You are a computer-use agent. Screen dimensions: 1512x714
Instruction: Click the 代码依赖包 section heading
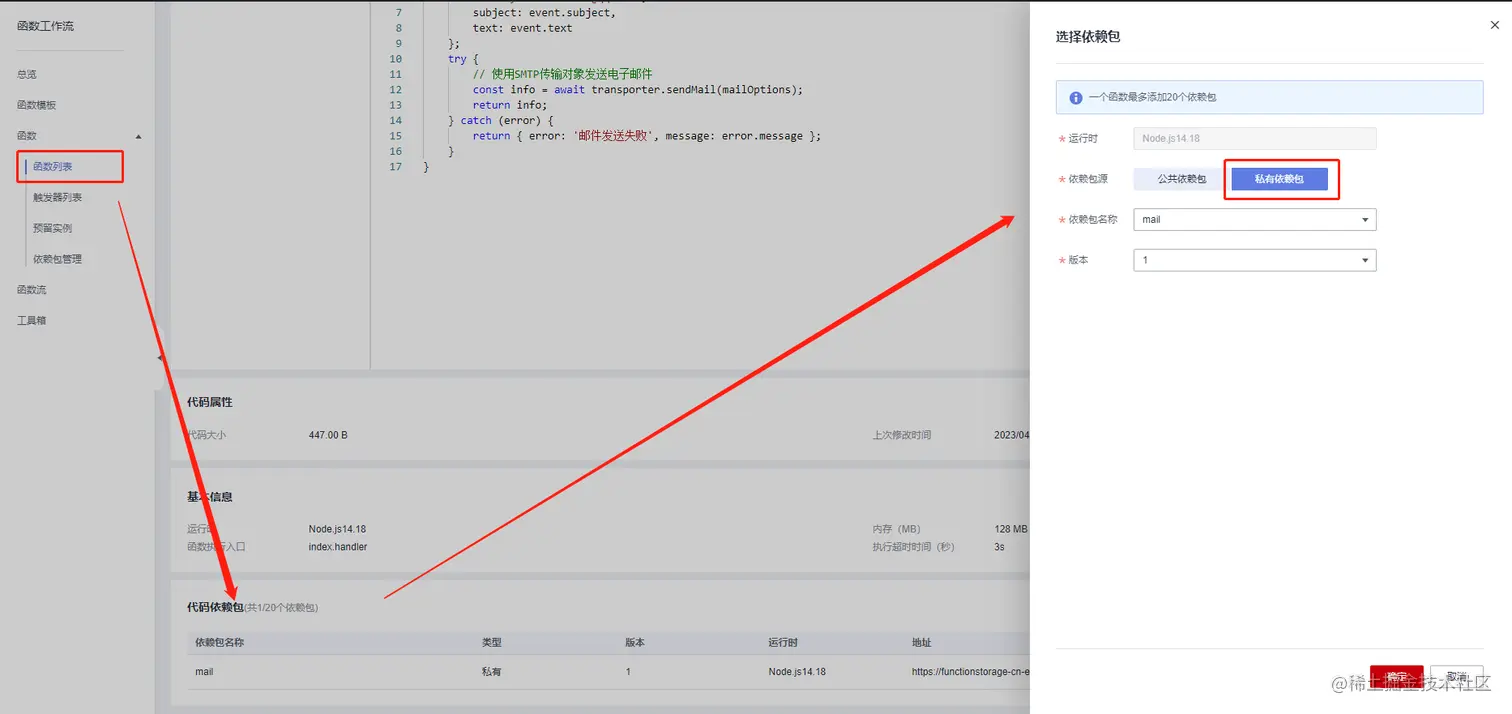tap(215, 607)
